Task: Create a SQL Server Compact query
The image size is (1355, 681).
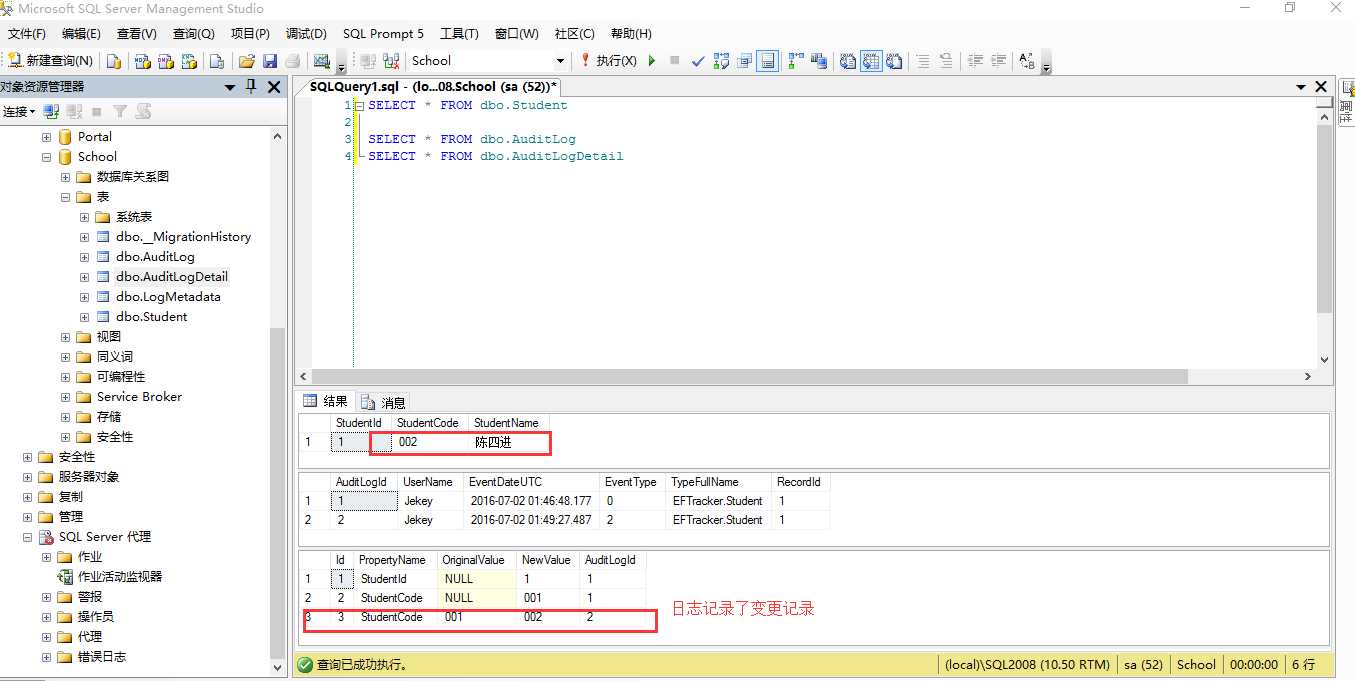Action: pos(215,61)
